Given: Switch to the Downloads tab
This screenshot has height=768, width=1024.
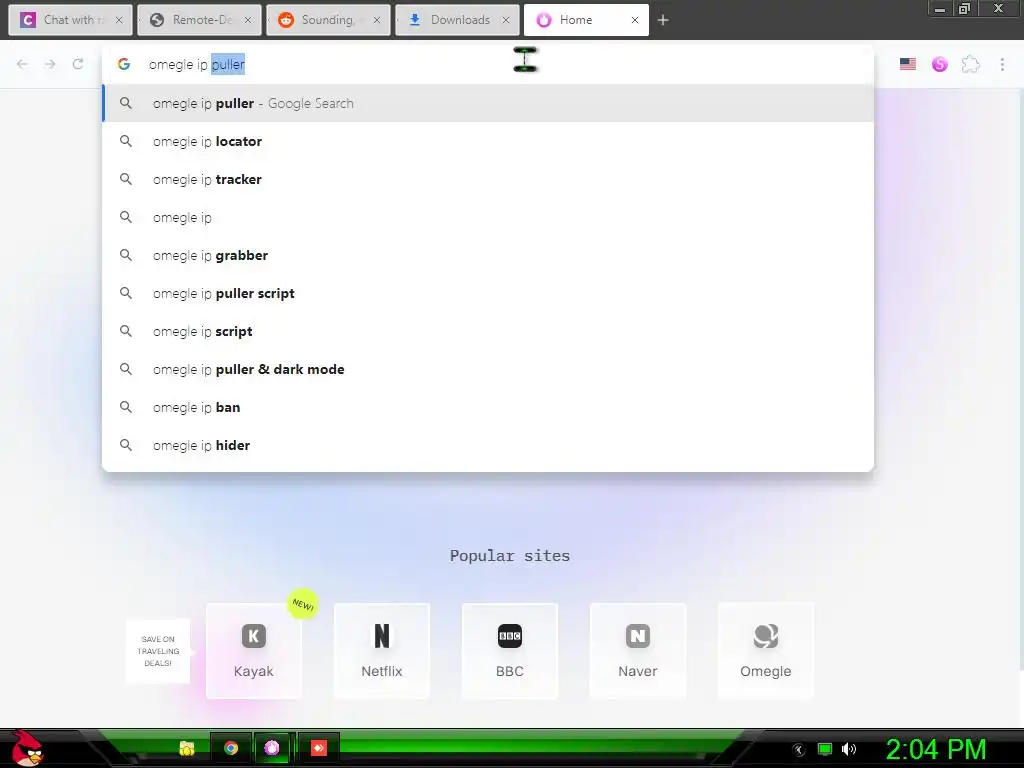Looking at the screenshot, I should click(457, 20).
